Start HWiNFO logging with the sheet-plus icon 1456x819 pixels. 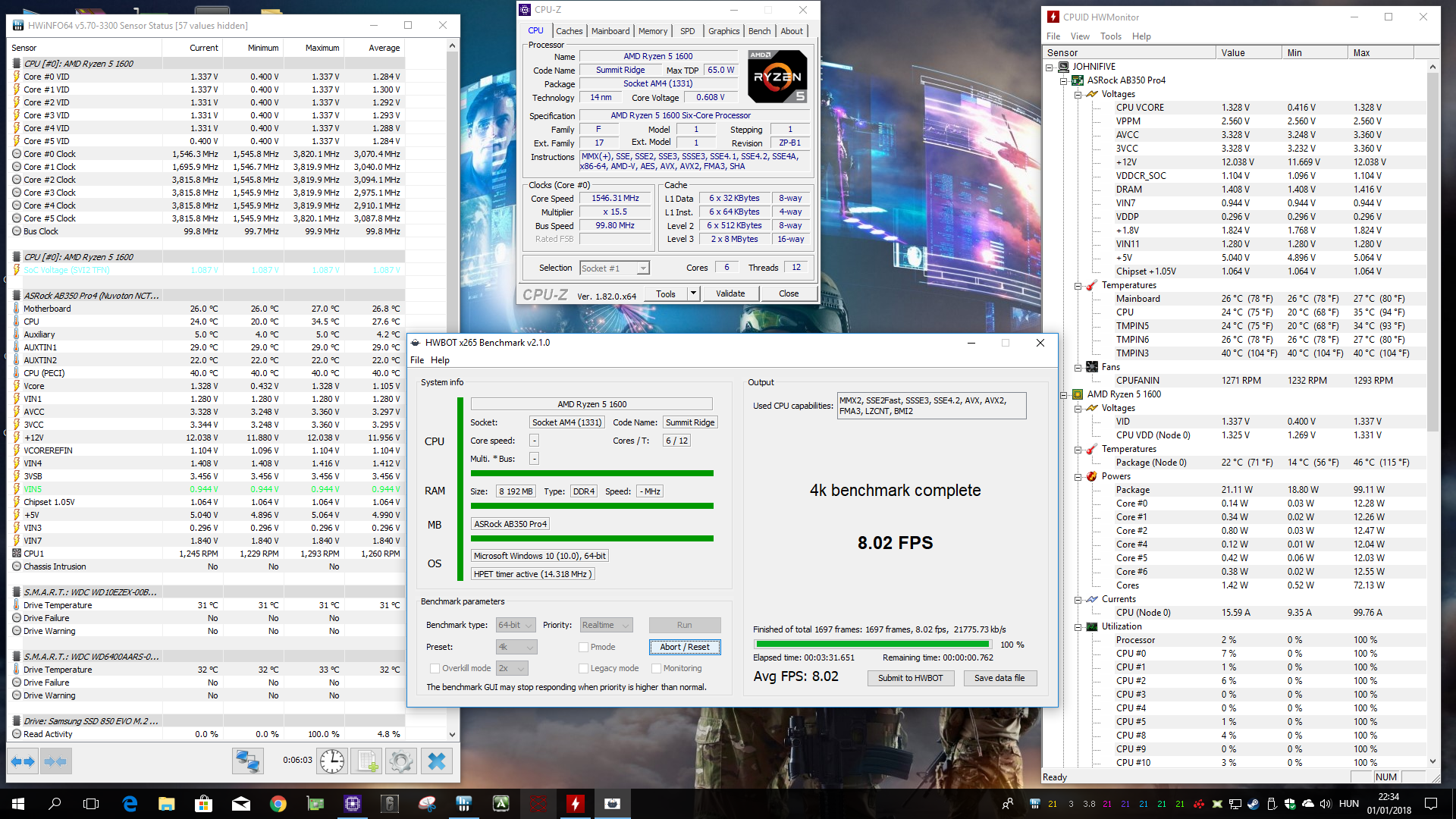[368, 761]
